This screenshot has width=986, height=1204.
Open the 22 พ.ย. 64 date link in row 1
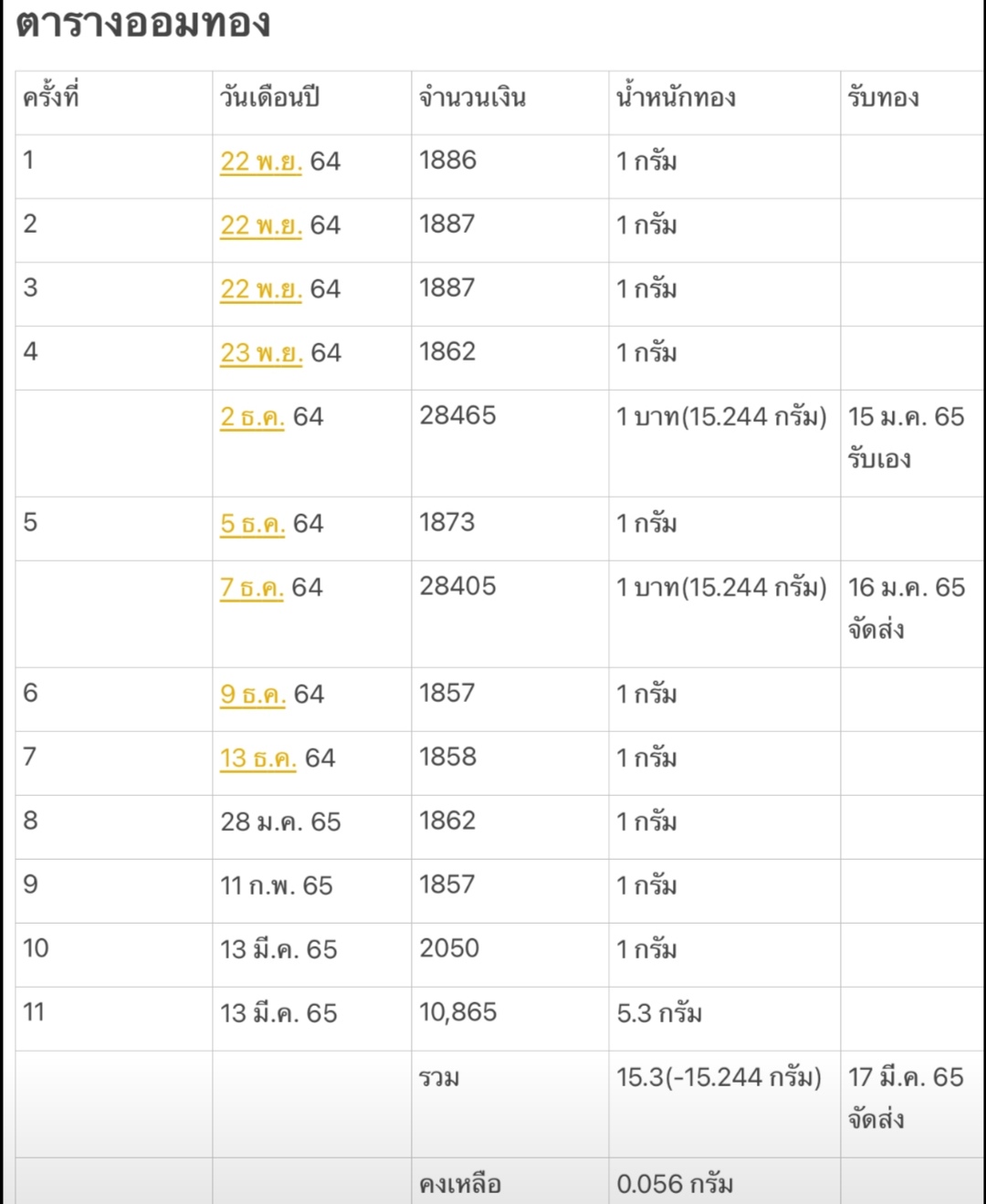coord(261,162)
